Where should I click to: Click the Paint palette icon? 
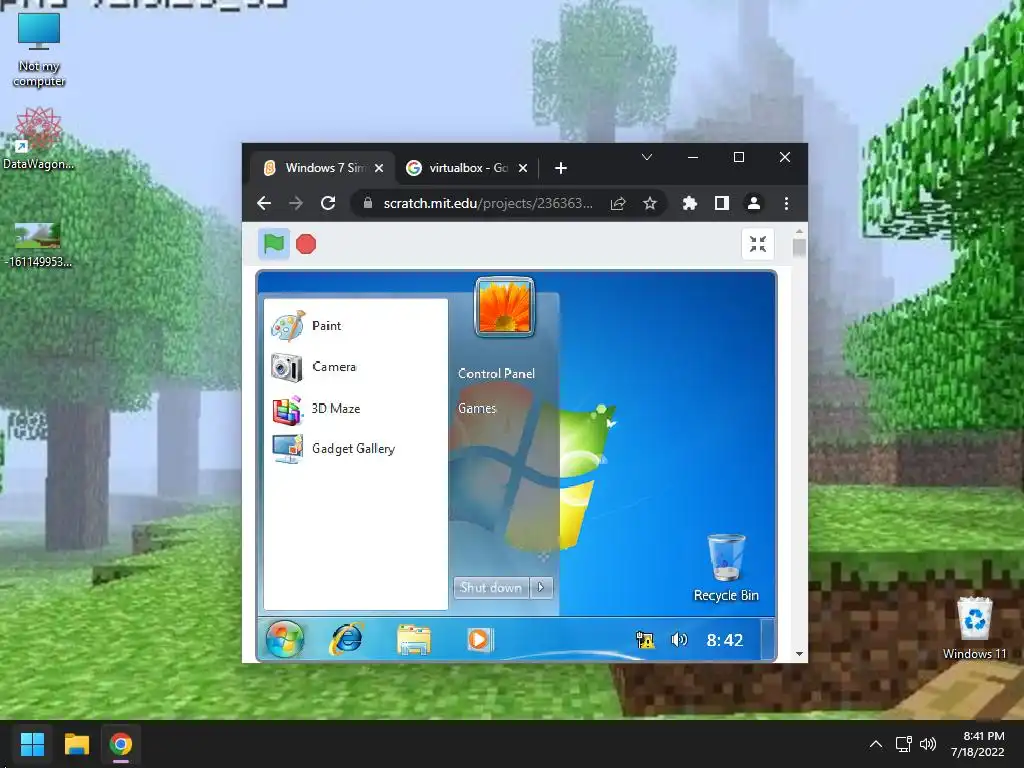288,326
